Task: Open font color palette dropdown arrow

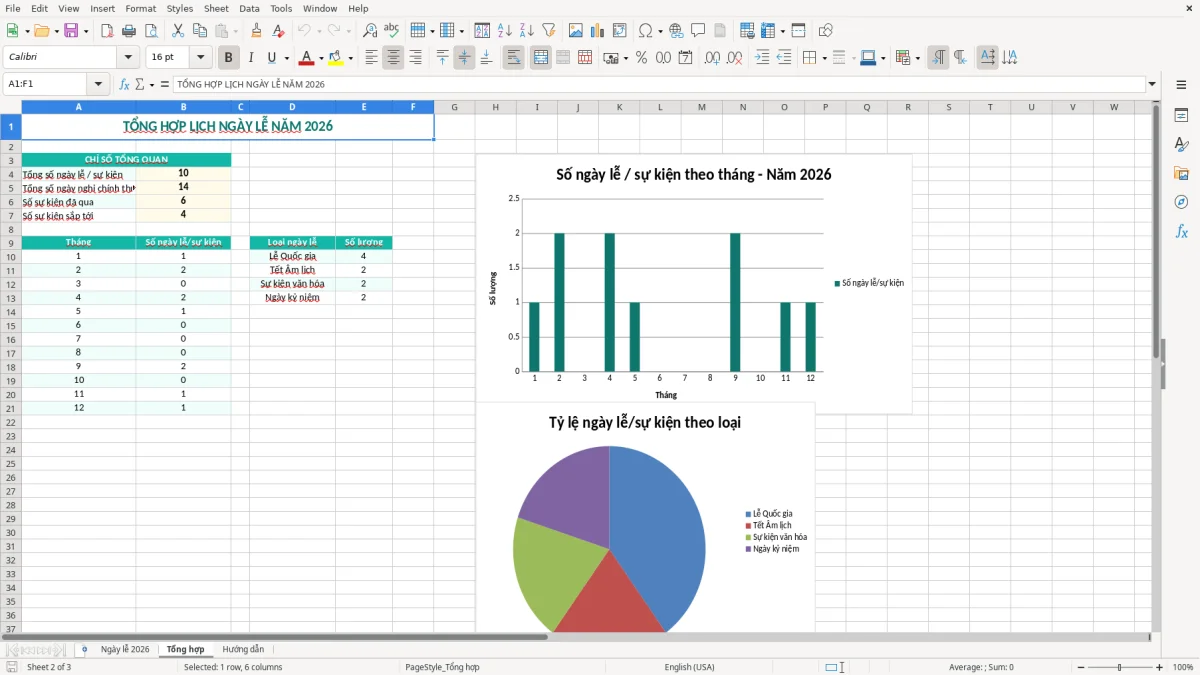Action: coord(321,58)
